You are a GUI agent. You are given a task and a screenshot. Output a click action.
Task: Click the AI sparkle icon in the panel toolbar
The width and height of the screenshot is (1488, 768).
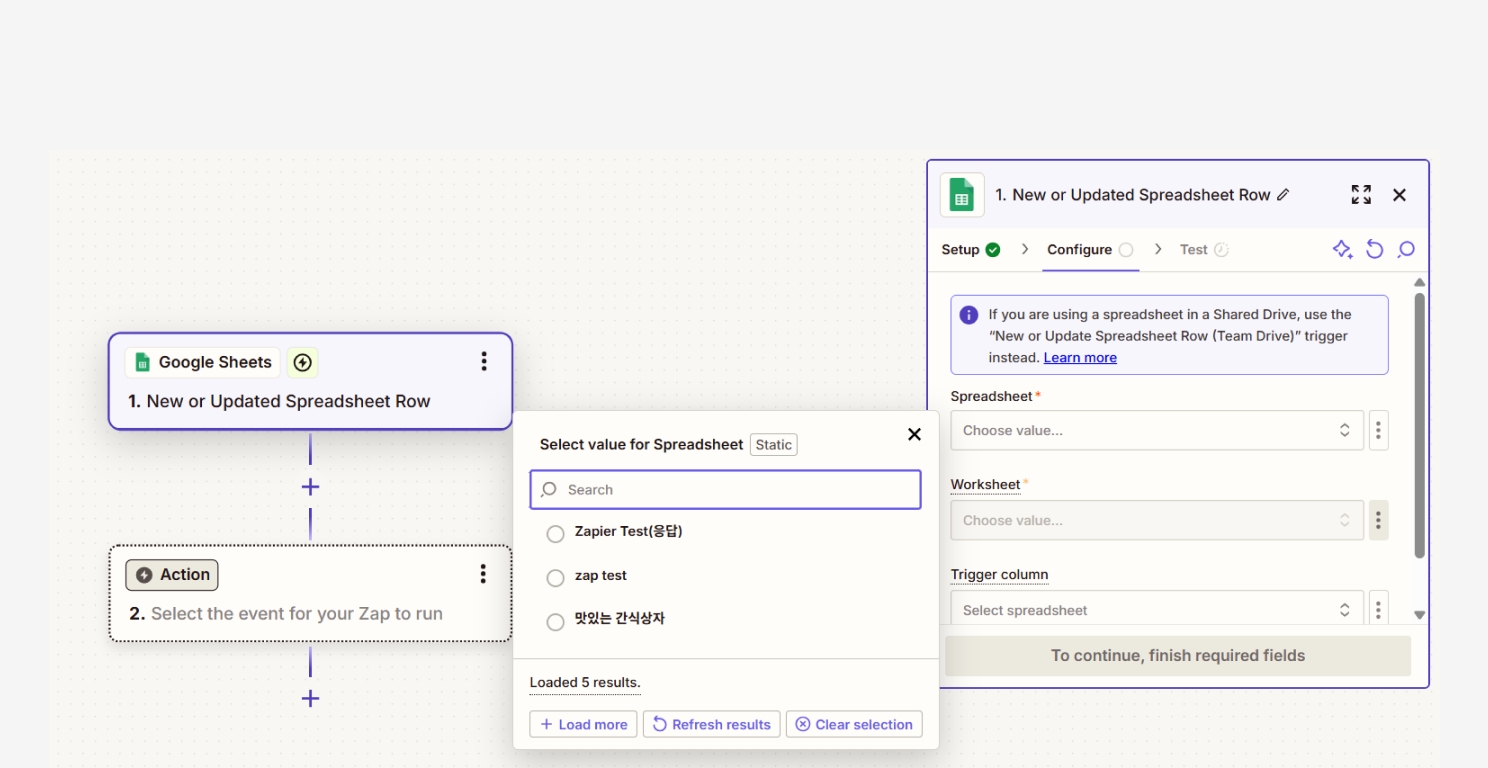click(1342, 250)
